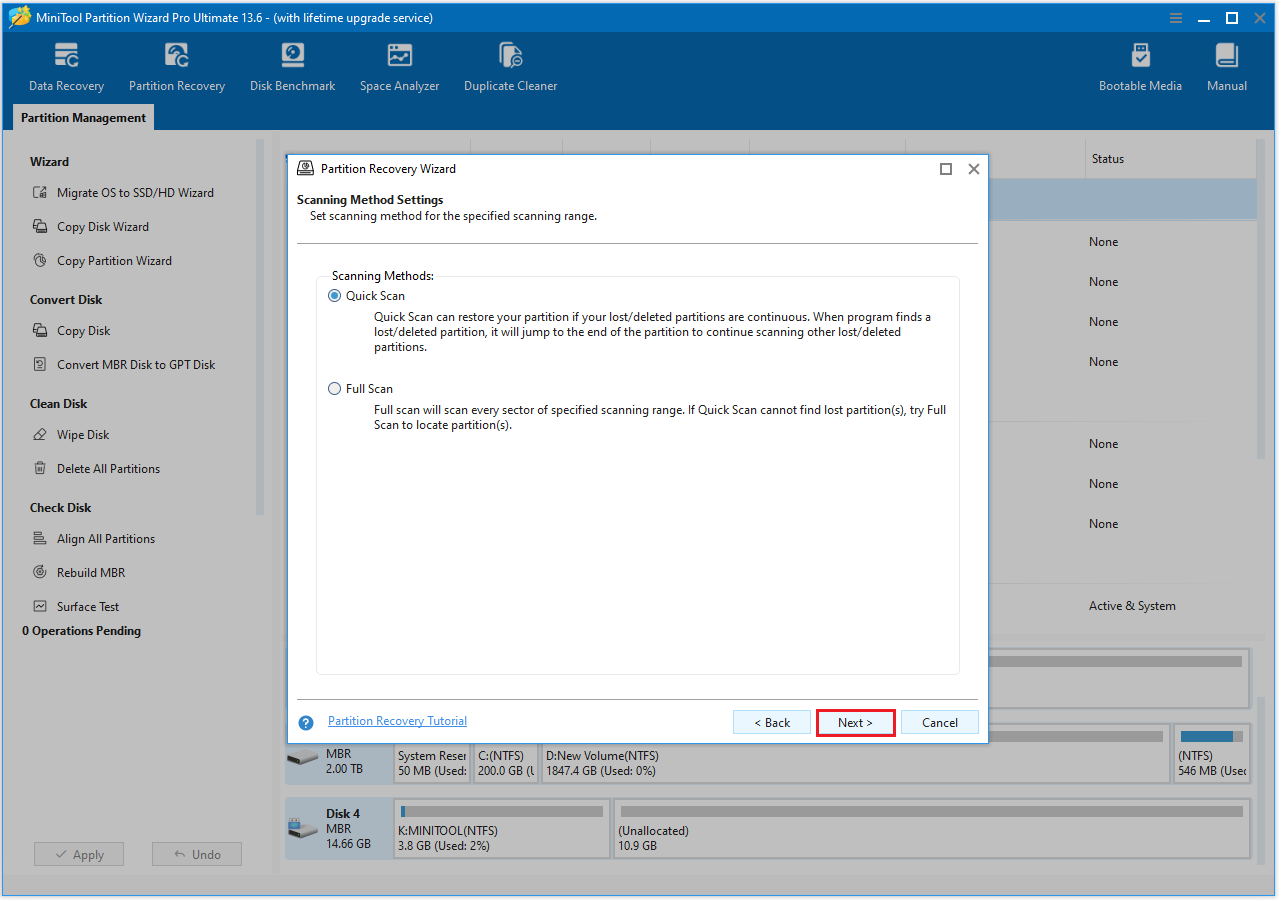Open the Bootable Media creator
This screenshot has width=1281, height=901.
point(1140,65)
